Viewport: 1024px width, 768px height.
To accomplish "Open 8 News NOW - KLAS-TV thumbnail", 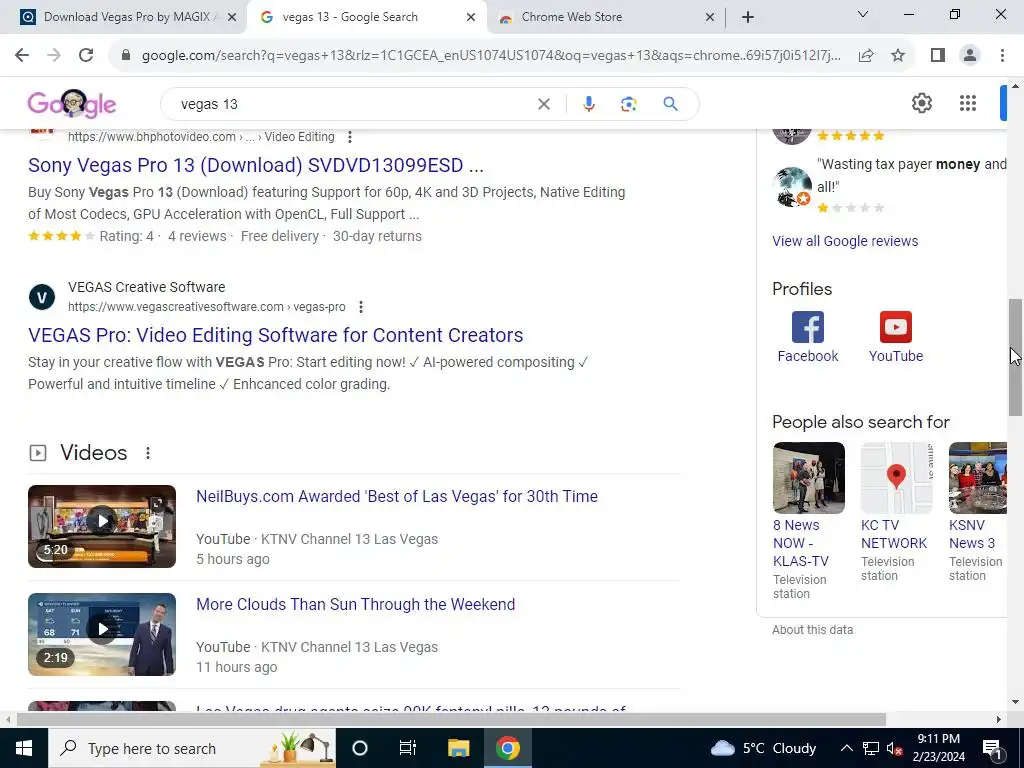I will pyautogui.click(x=808, y=478).
